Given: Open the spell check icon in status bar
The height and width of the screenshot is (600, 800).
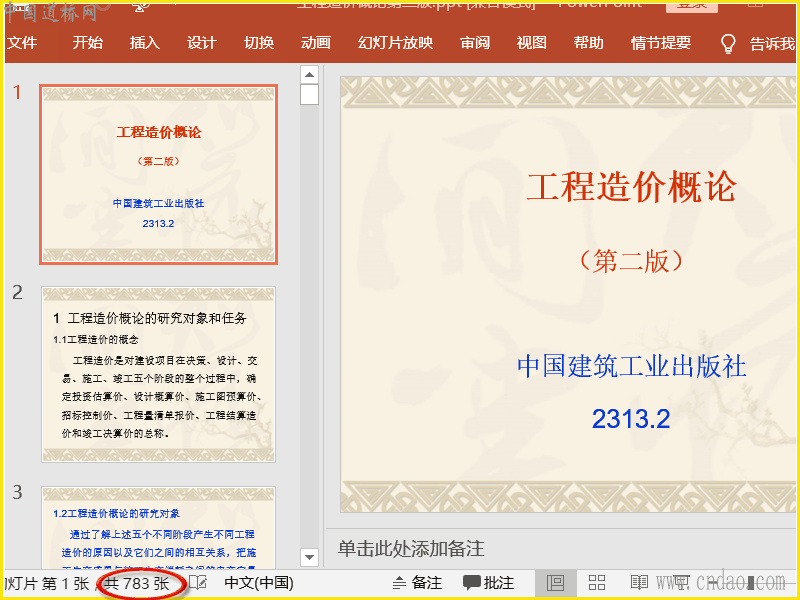Looking at the screenshot, I should point(198,583).
